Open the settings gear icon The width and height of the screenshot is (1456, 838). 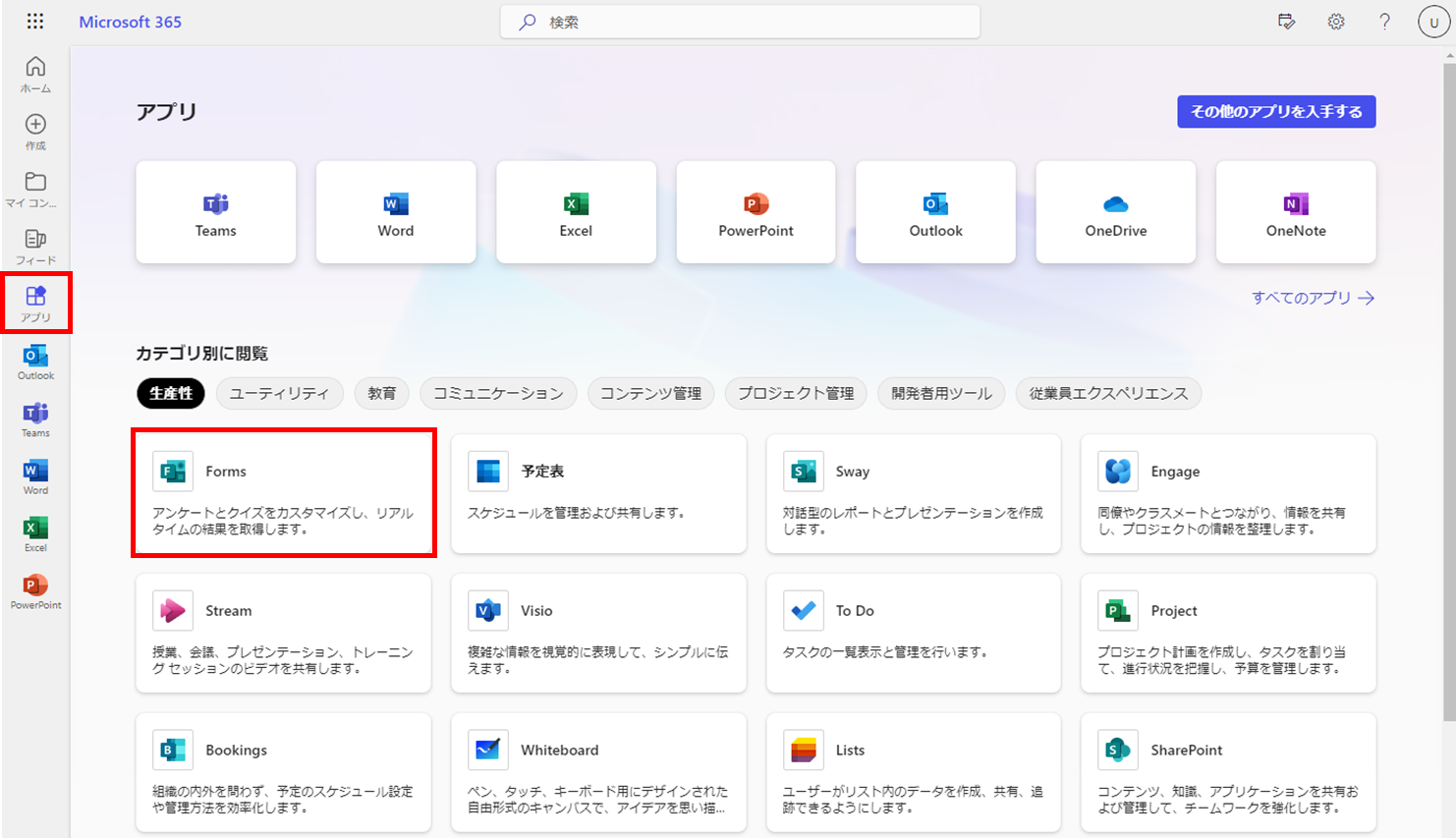[x=1336, y=22]
